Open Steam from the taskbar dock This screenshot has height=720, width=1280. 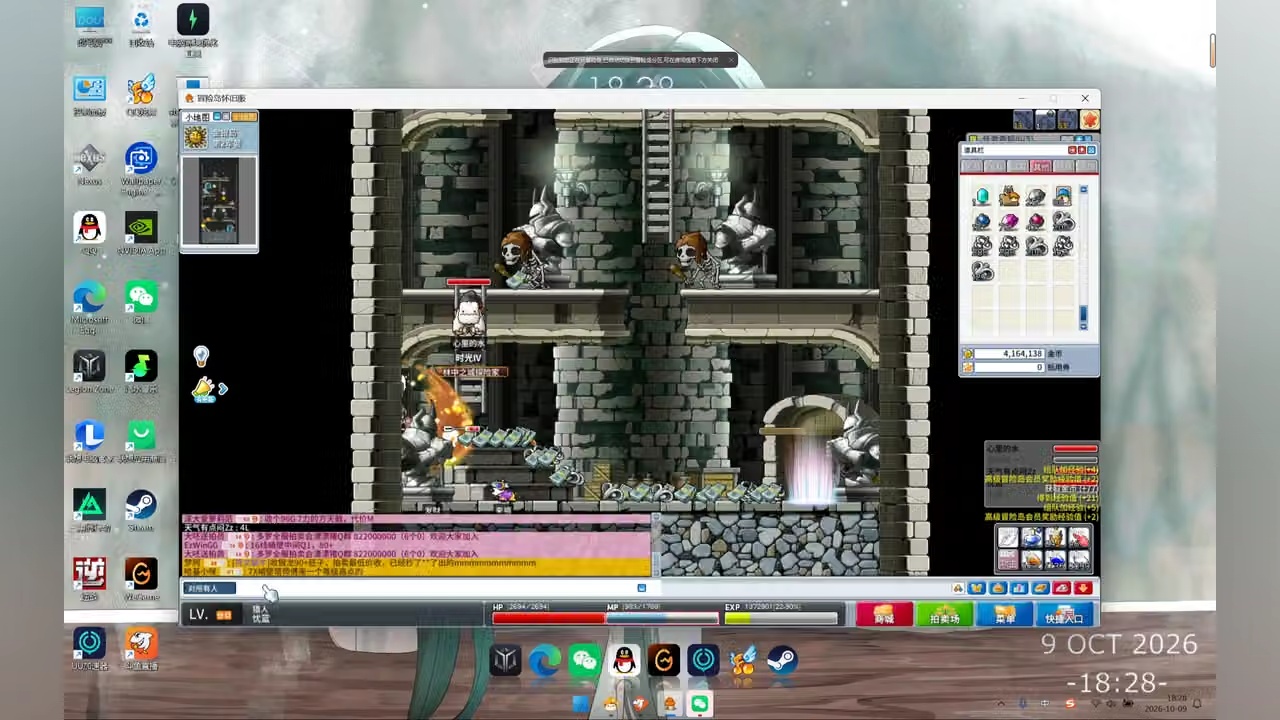pos(782,660)
